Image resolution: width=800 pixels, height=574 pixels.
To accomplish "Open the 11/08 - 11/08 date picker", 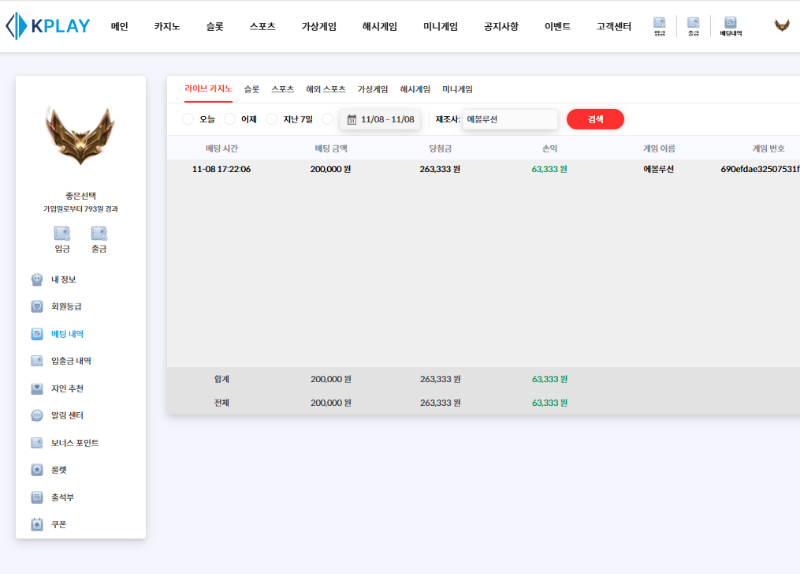I will click(x=380, y=119).
